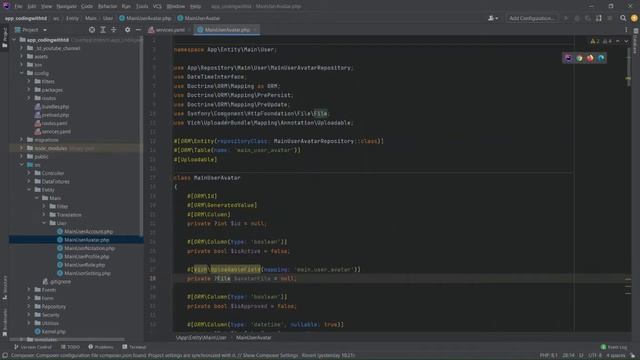Click the Project vertical tab on left stripe
The width and height of the screenshot is (640, 360).
point(4,37)
